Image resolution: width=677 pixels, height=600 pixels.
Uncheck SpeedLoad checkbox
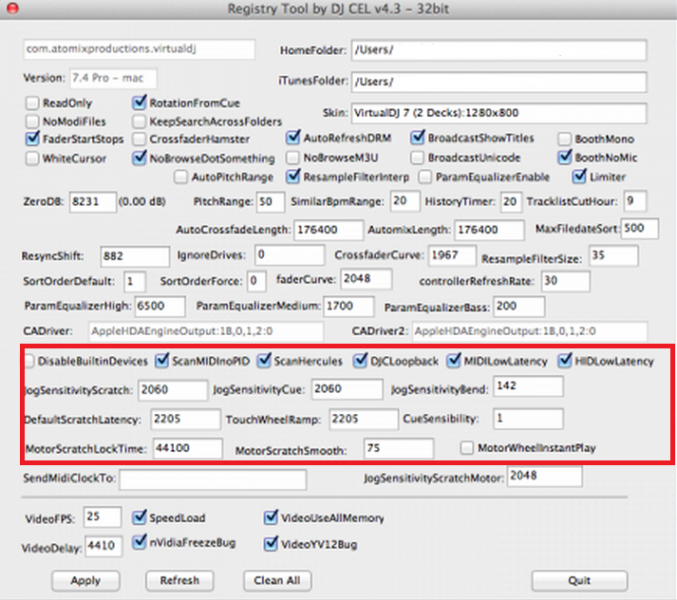139,517
